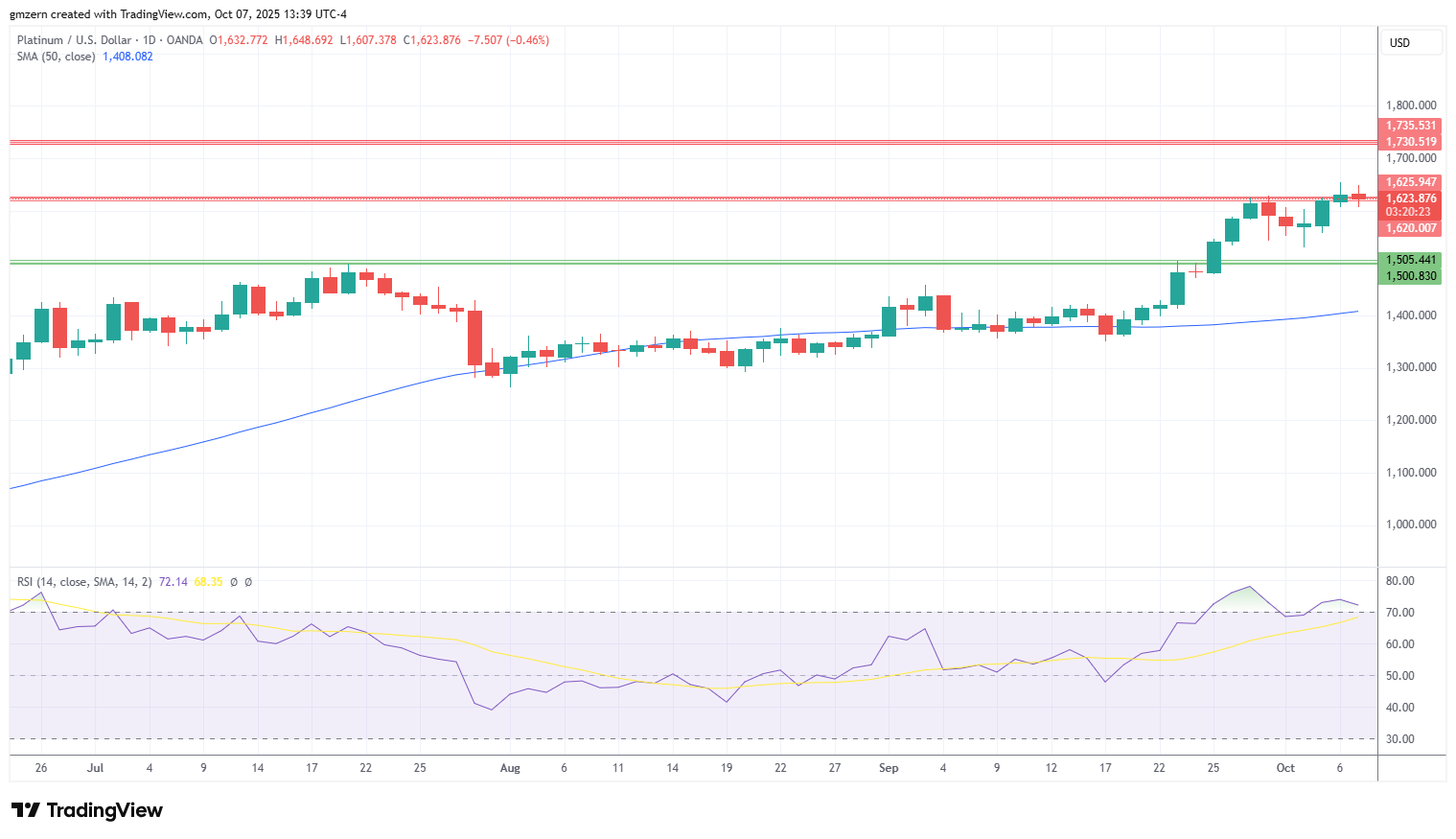
Task: Click the 1,730.519 red price label
Action: point(1410,142)
